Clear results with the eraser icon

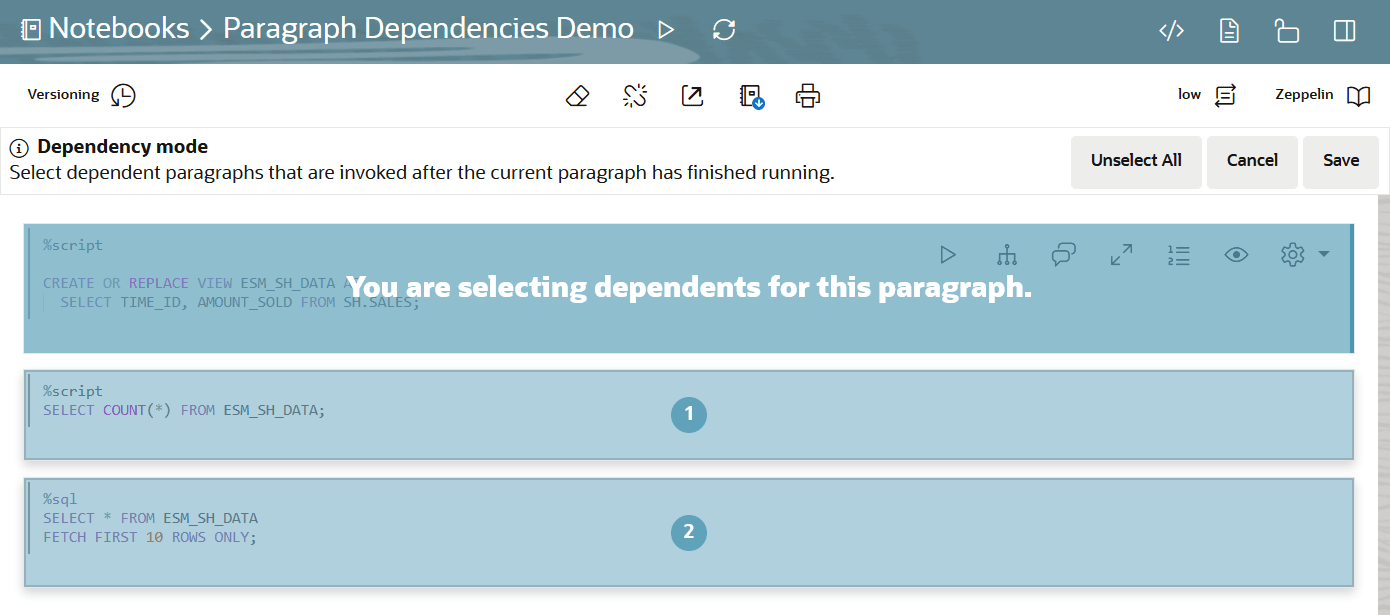click(x=577, y=96)
